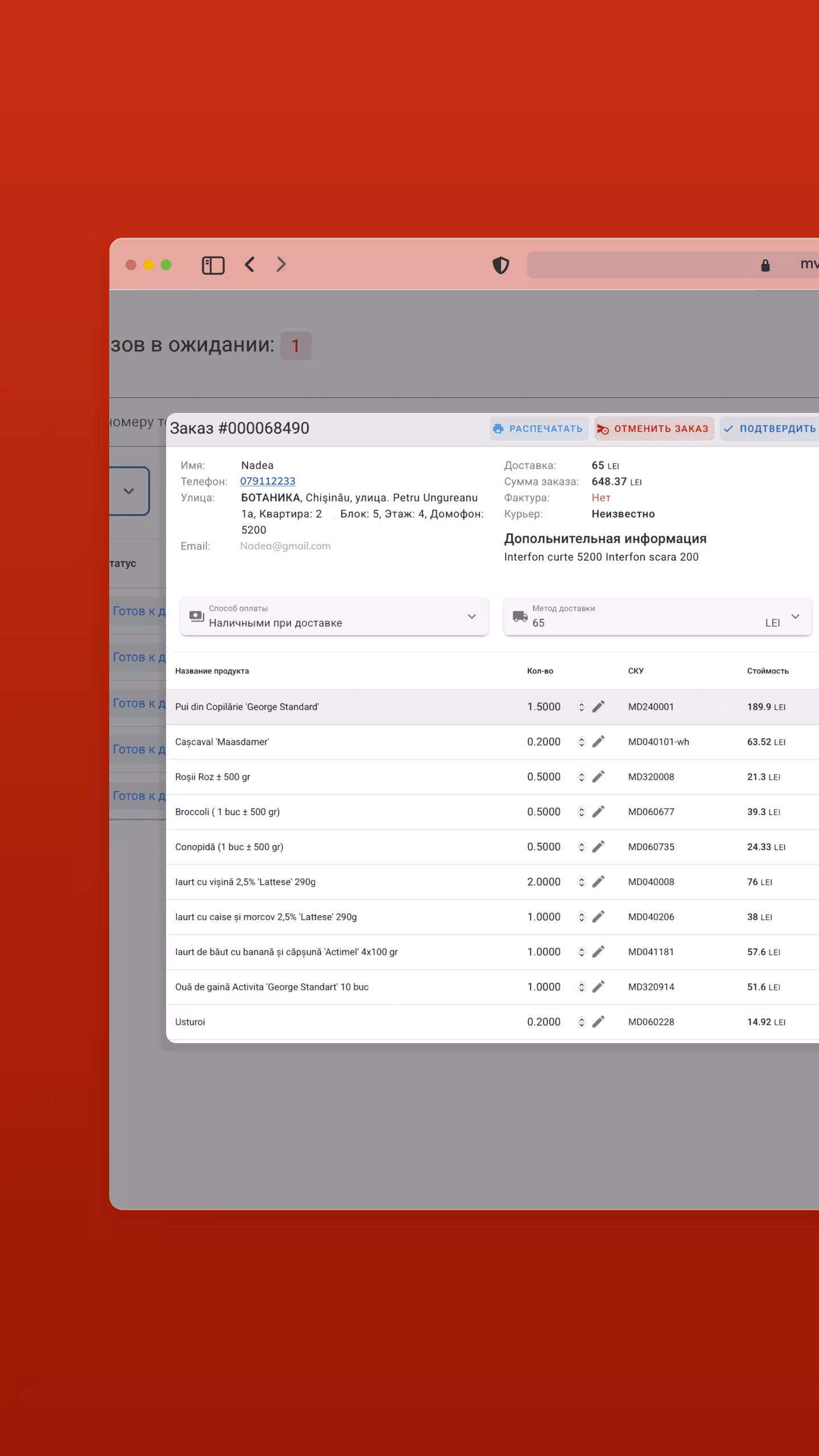The width and height of the screenshot is (819, 1456).
Task: Adjust quantity stepper for Iaurt cu vișină
Action: (x=581, y=882)
